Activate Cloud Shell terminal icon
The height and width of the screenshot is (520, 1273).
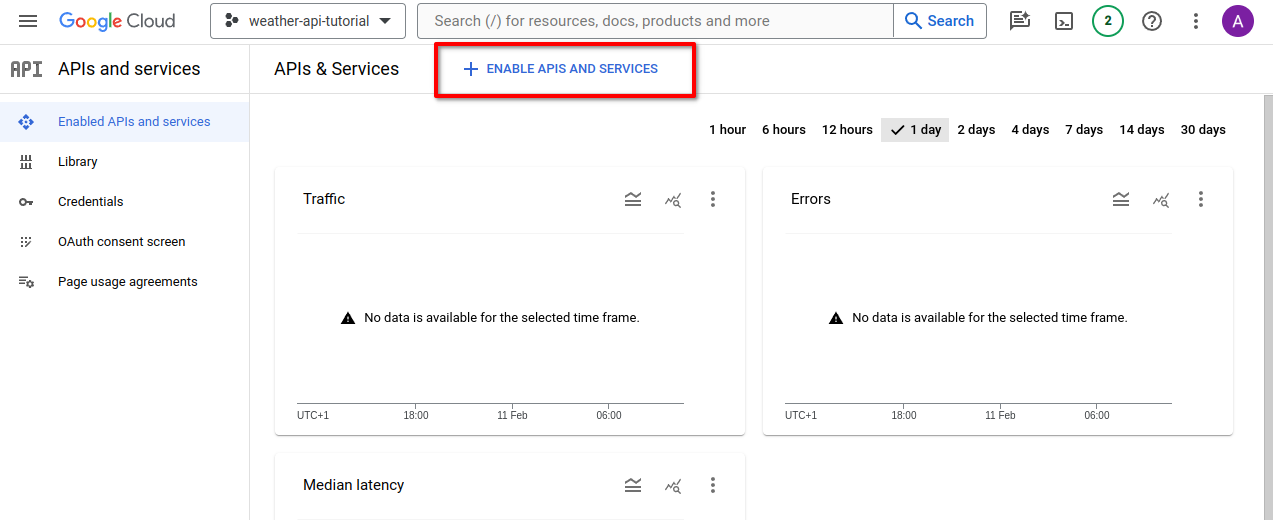tap(1064, 21)
